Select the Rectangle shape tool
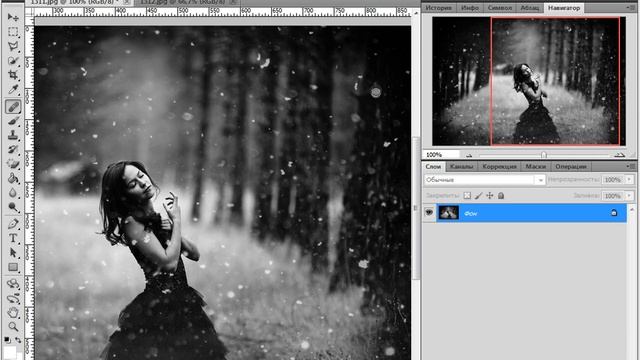The height and width of the screenshot is (360, 640). pyautogui.click(x=13, y=267)
